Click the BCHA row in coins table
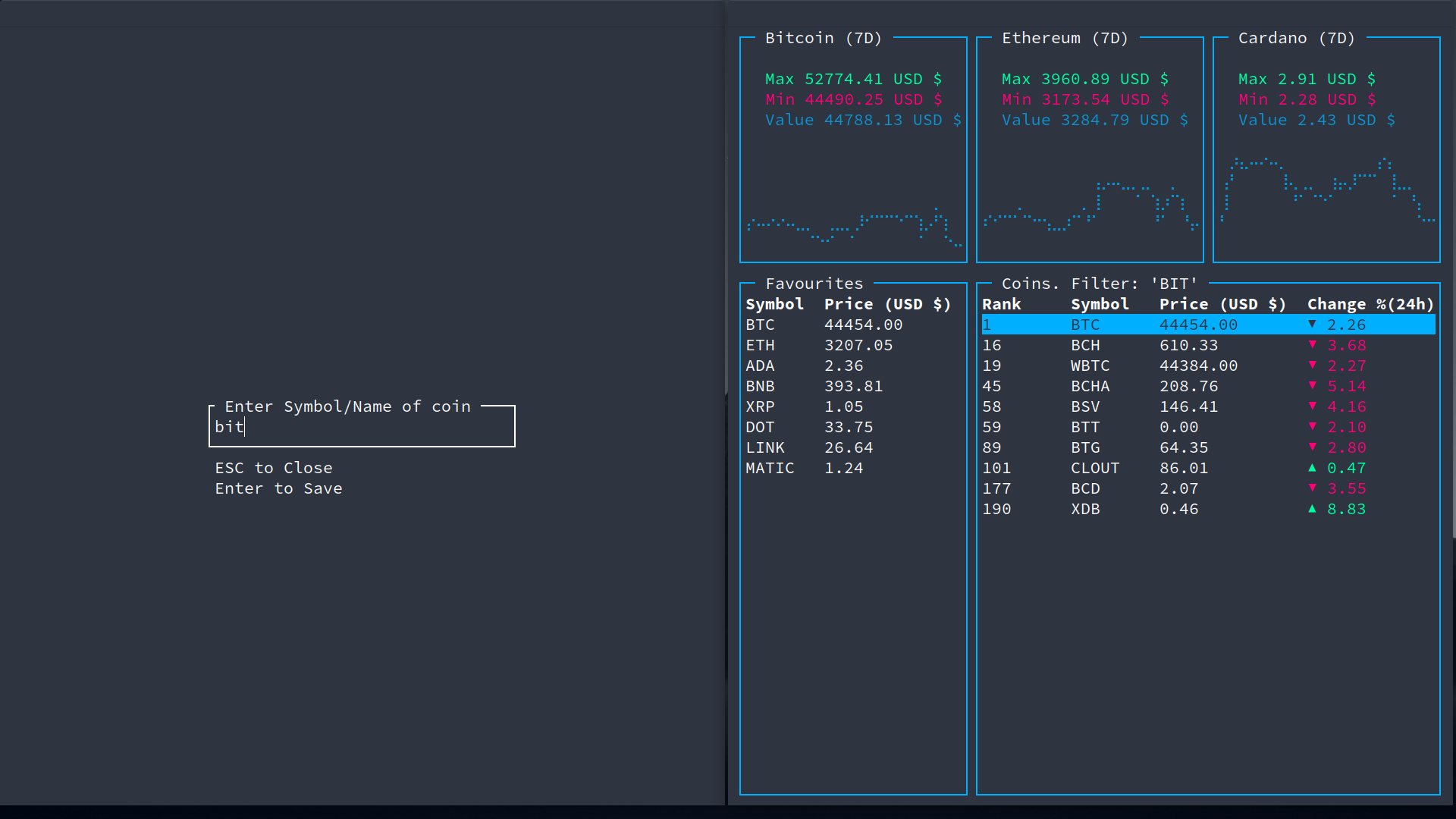 (x=1207, y=386)
